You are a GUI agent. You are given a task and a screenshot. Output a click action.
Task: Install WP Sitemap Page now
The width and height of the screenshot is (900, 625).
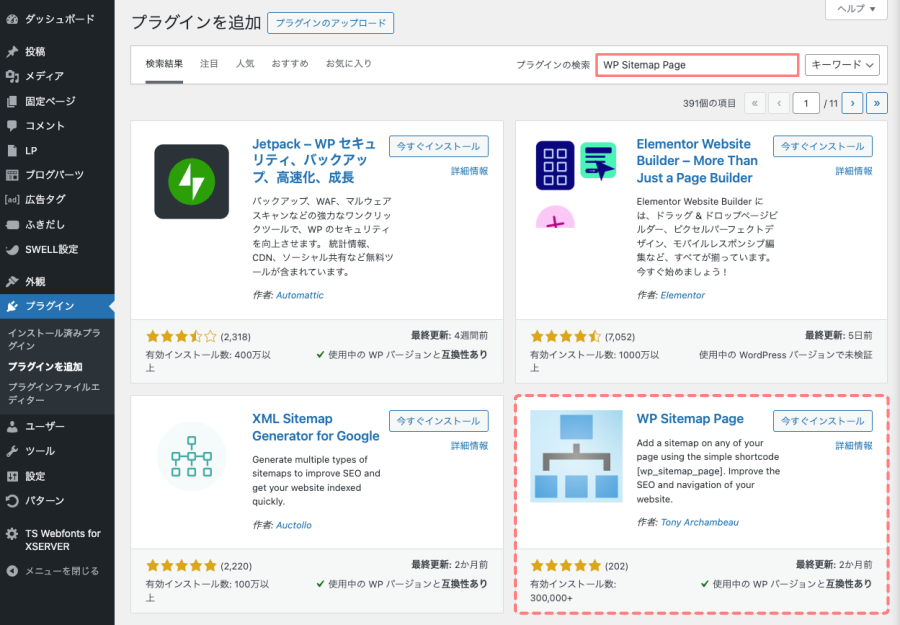click(823, 421)
